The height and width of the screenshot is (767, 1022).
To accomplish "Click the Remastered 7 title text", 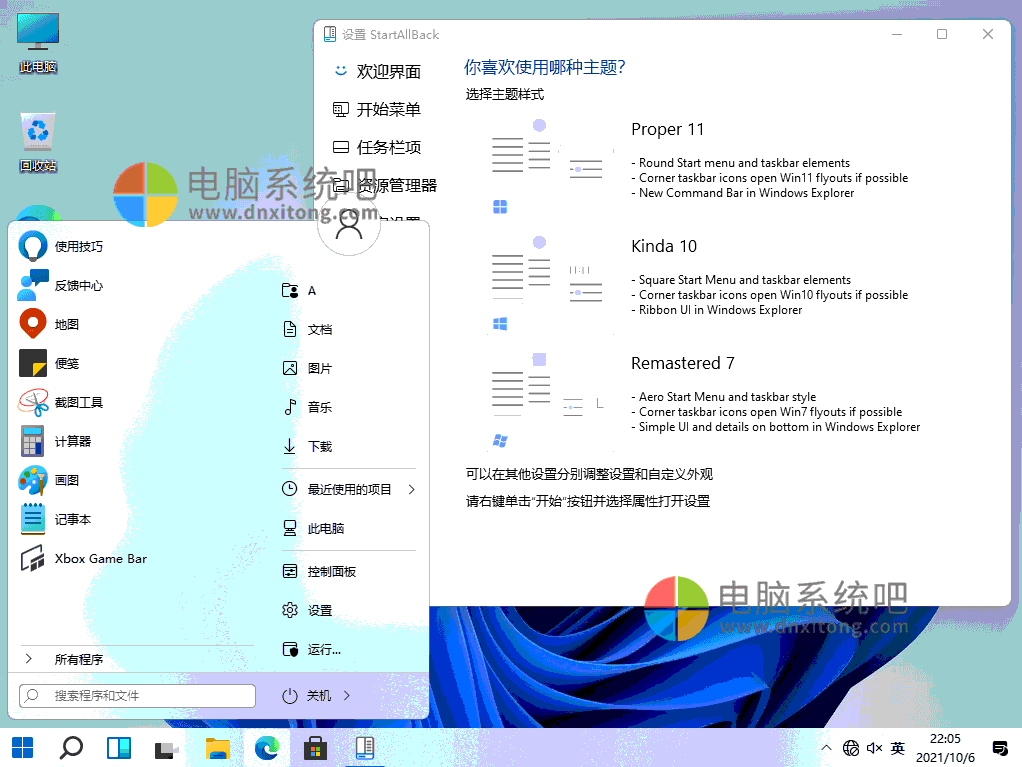I will pos(682,363).
